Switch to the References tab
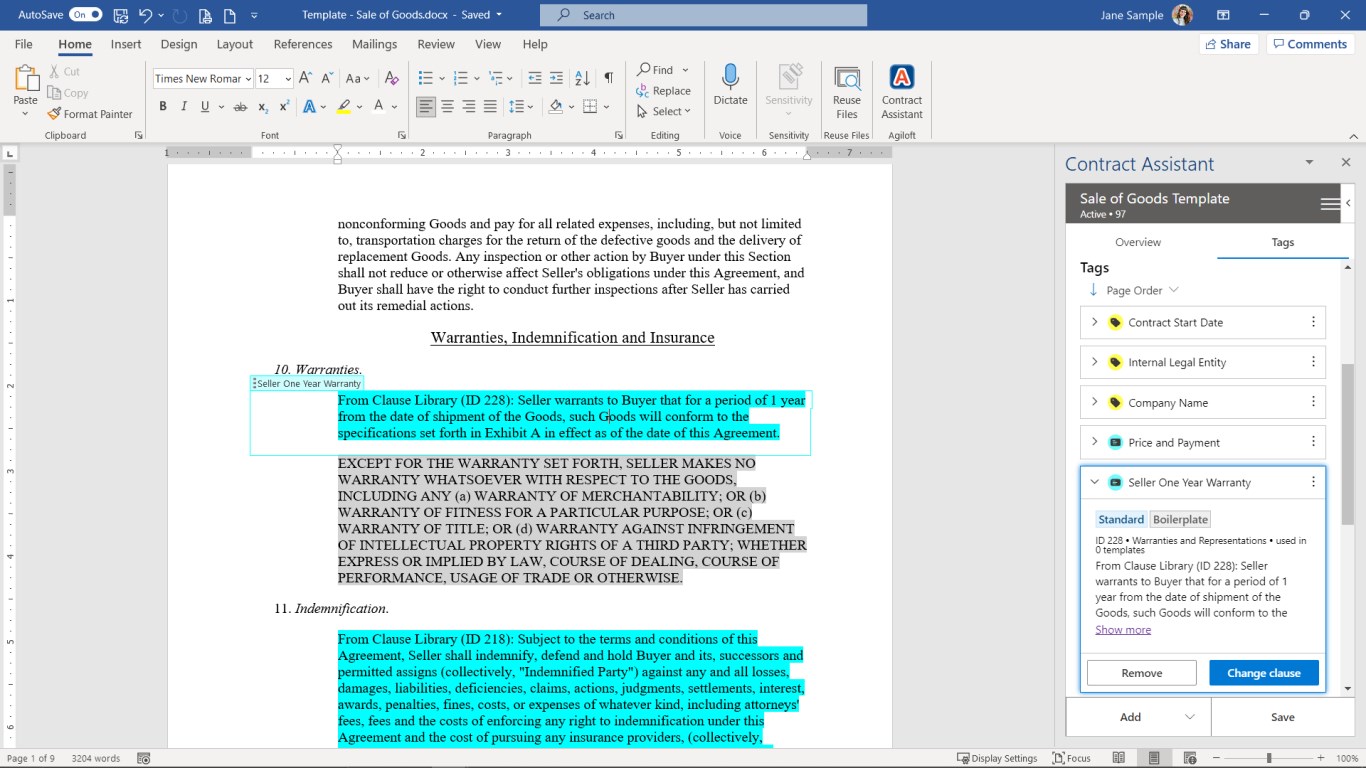Viewport: 1366px width, 768px height. [303, 44]
